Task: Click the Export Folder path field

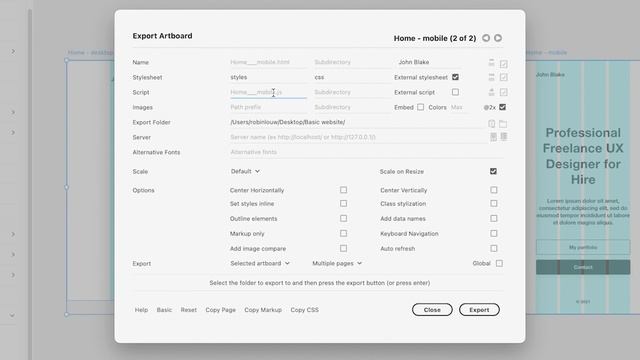Action: (356, 122)
